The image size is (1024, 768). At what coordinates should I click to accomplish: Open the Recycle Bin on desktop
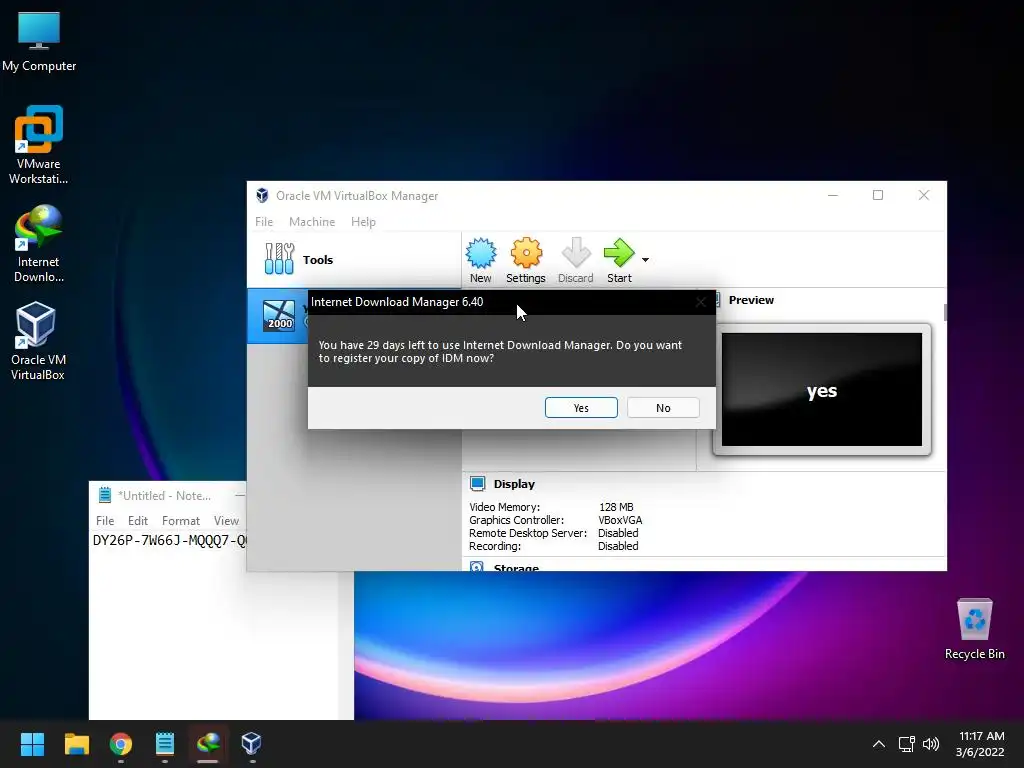click(x=974, y=628)
